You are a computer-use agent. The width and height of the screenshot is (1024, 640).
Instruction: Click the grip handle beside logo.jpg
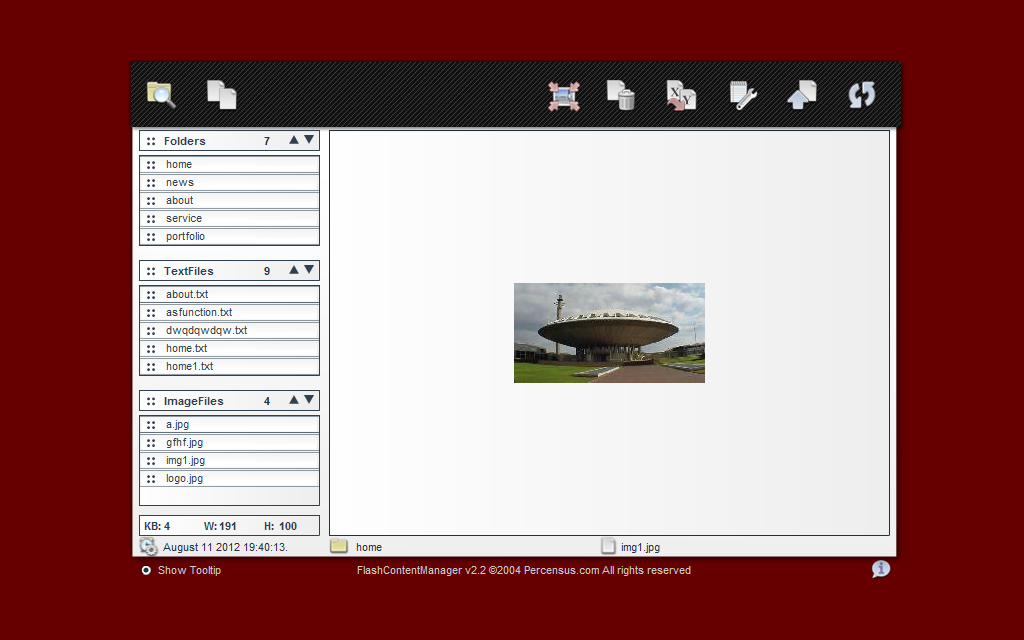point(151,479)
